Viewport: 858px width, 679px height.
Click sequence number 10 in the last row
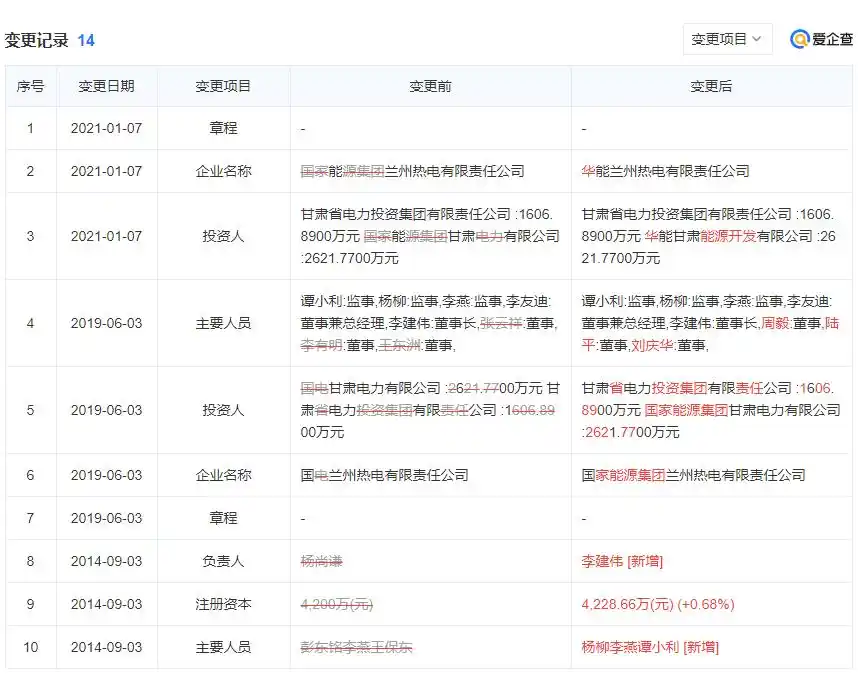[31, 647]
